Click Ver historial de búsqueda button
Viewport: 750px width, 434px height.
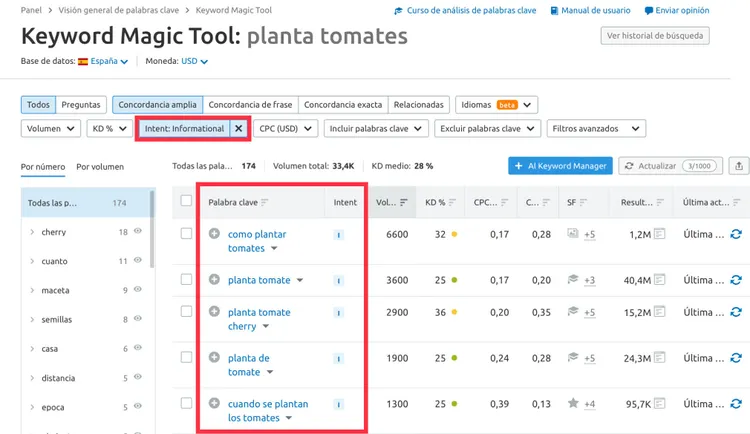click(655, 35)
